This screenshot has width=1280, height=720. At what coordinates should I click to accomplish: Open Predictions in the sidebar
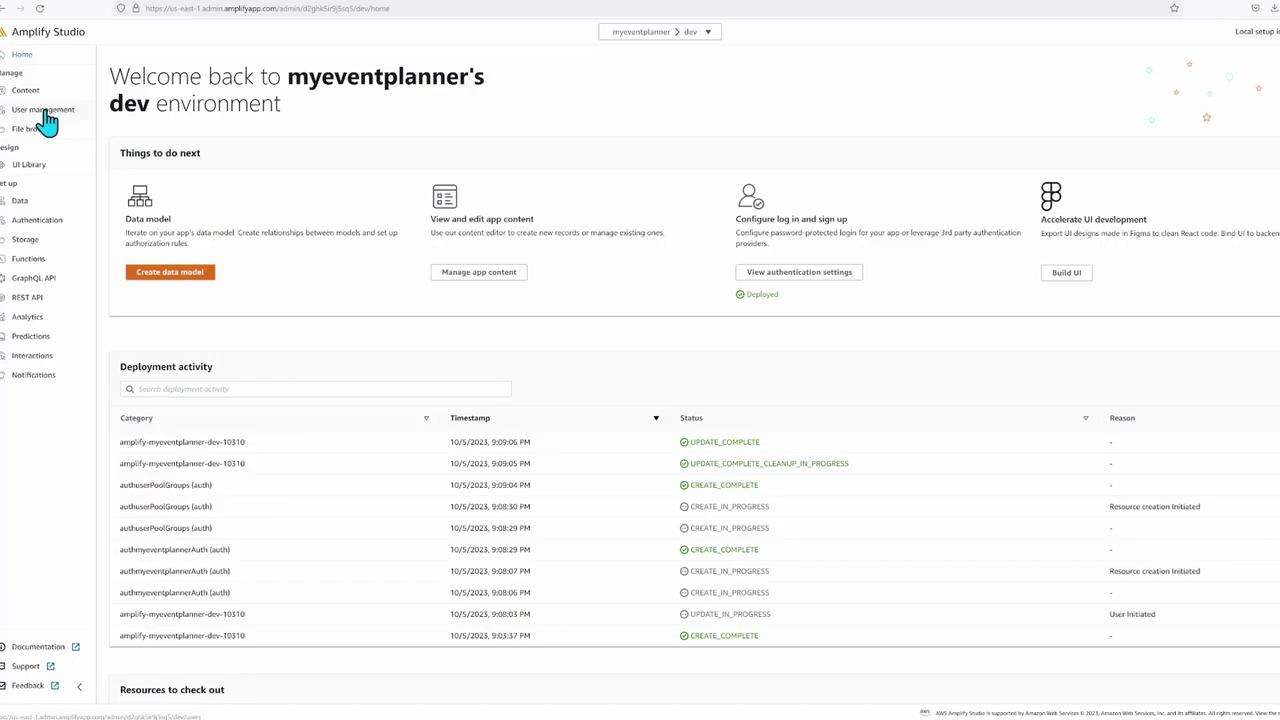tap(31, 336)
